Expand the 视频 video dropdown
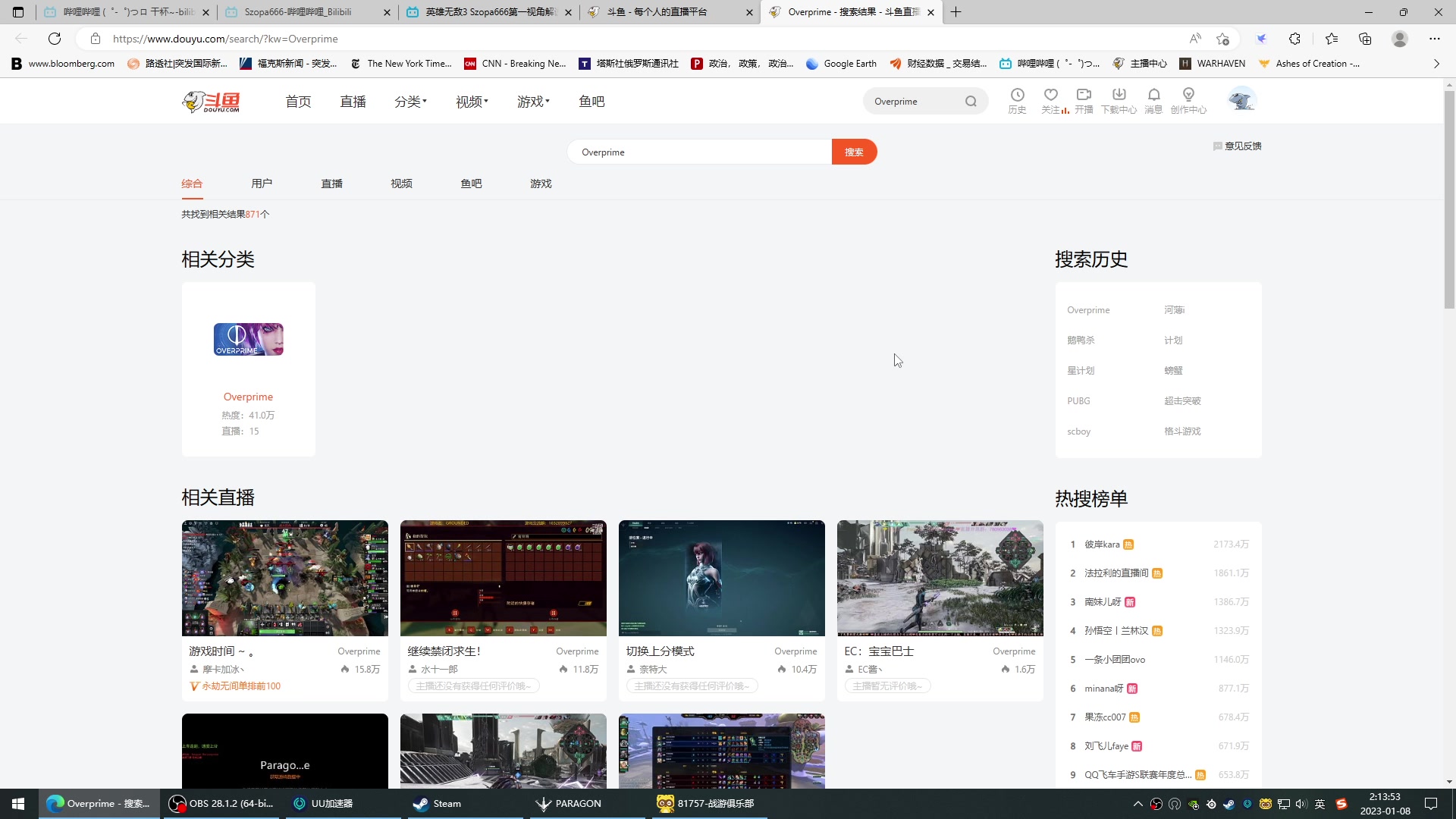 coord(472,102)
